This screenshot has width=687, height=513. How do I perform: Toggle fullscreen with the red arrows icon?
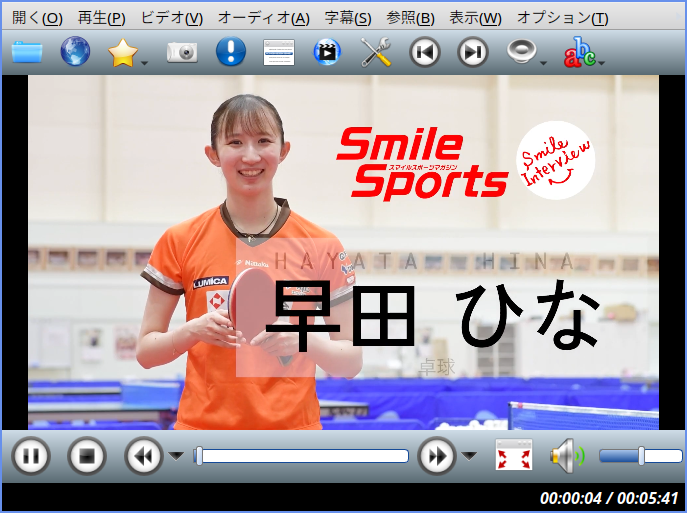click(x=514, y=455)
